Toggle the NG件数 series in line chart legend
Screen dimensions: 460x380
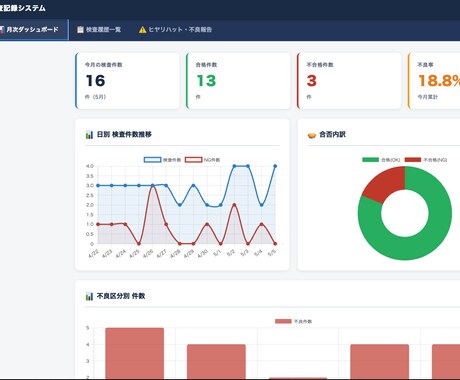click(202, 160)
